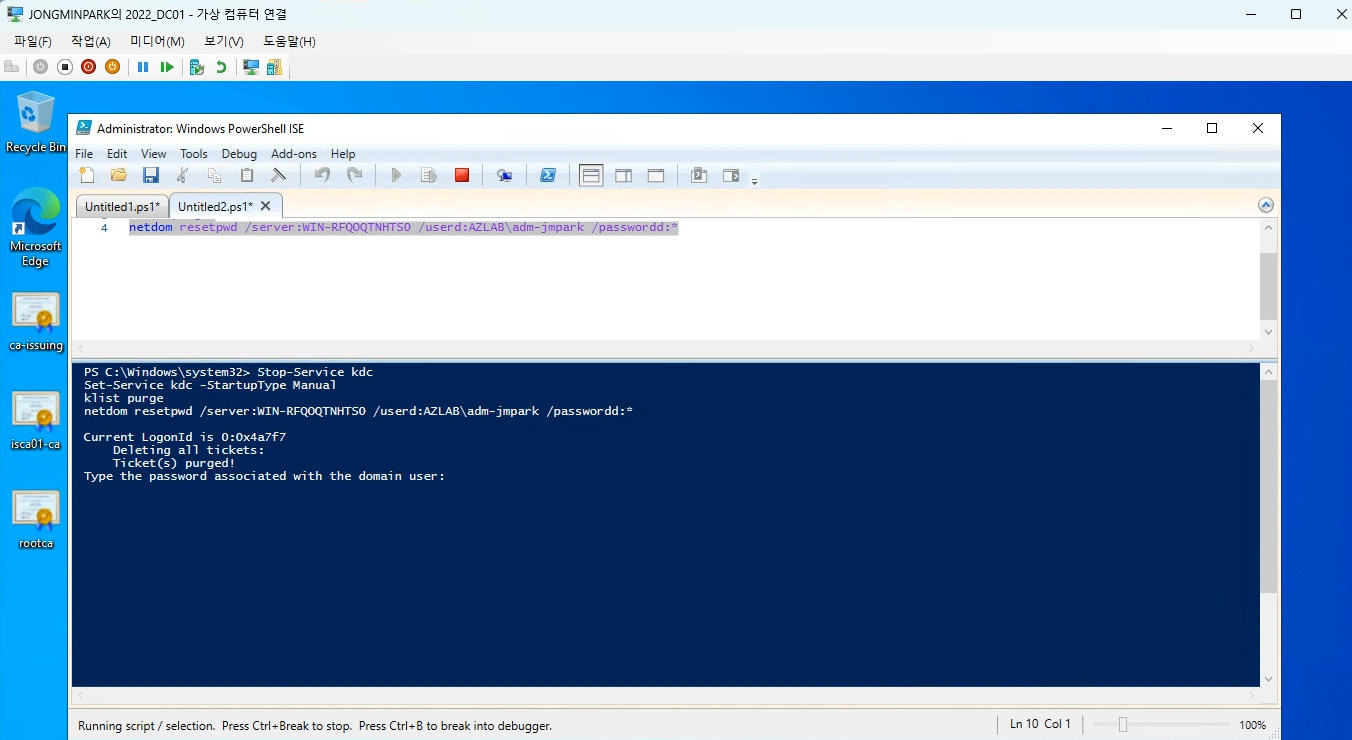The height and width of the screenshot is (740, 1352).
Task: Pause the virtual machine in Hyper-V toolbar
Action: 143,67
